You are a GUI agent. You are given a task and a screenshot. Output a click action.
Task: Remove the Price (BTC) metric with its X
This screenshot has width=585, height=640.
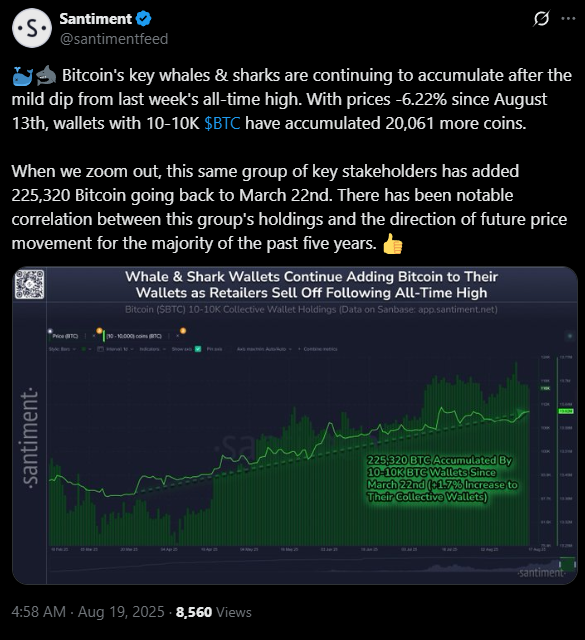[94, 336]
